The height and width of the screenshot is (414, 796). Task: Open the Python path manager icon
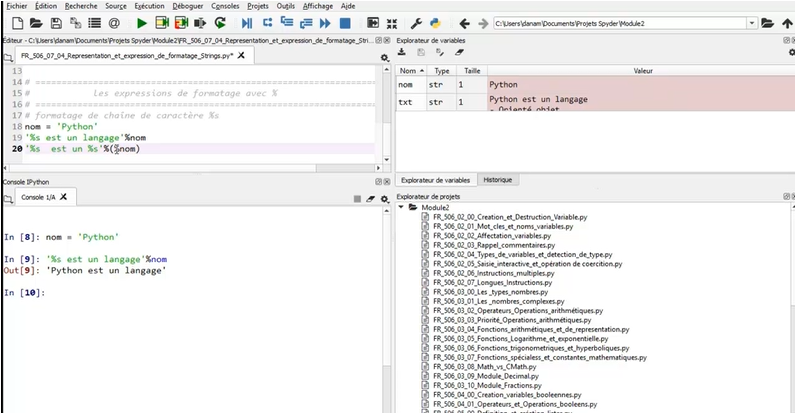coord(436,22)
